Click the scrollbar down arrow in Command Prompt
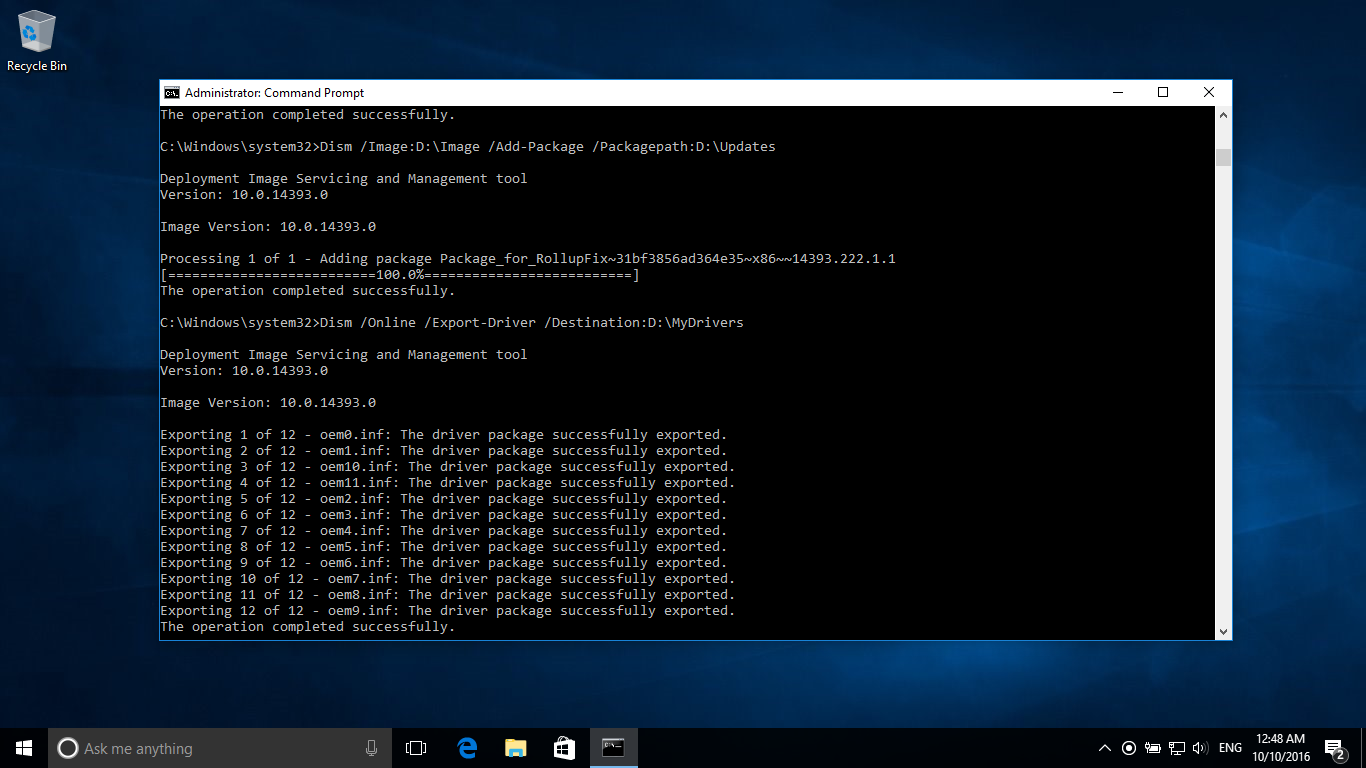Screen dimensions: 1366x768 [1223, 631]
